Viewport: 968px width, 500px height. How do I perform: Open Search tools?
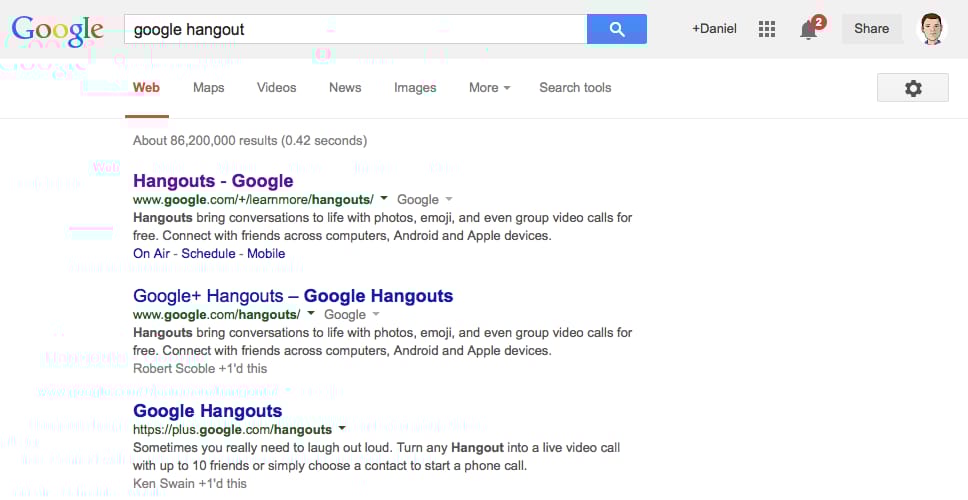[575, 88]
